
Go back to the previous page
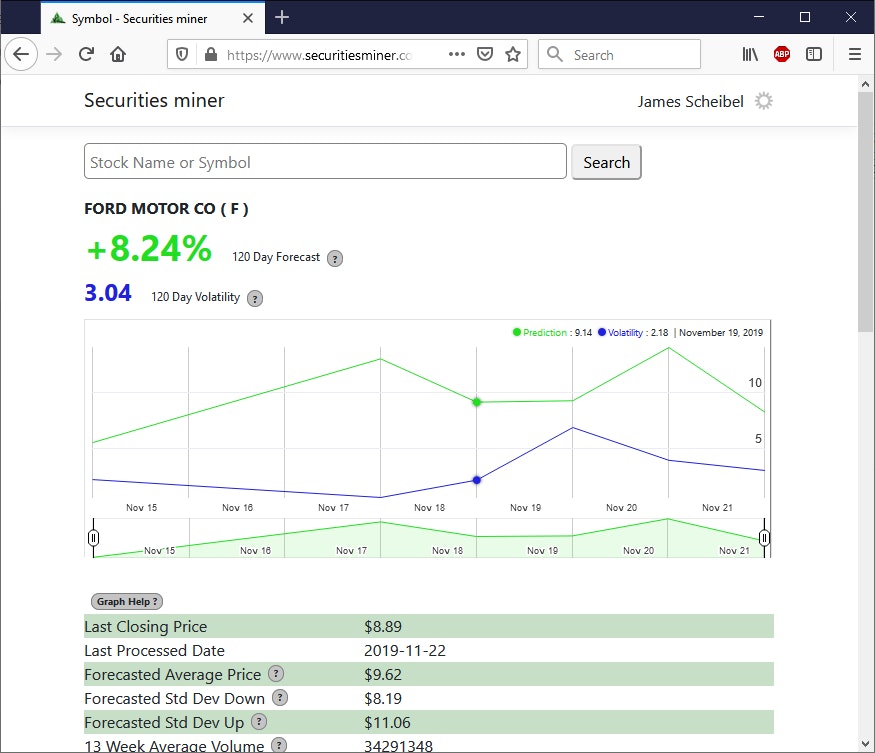[x=21, y=54]
